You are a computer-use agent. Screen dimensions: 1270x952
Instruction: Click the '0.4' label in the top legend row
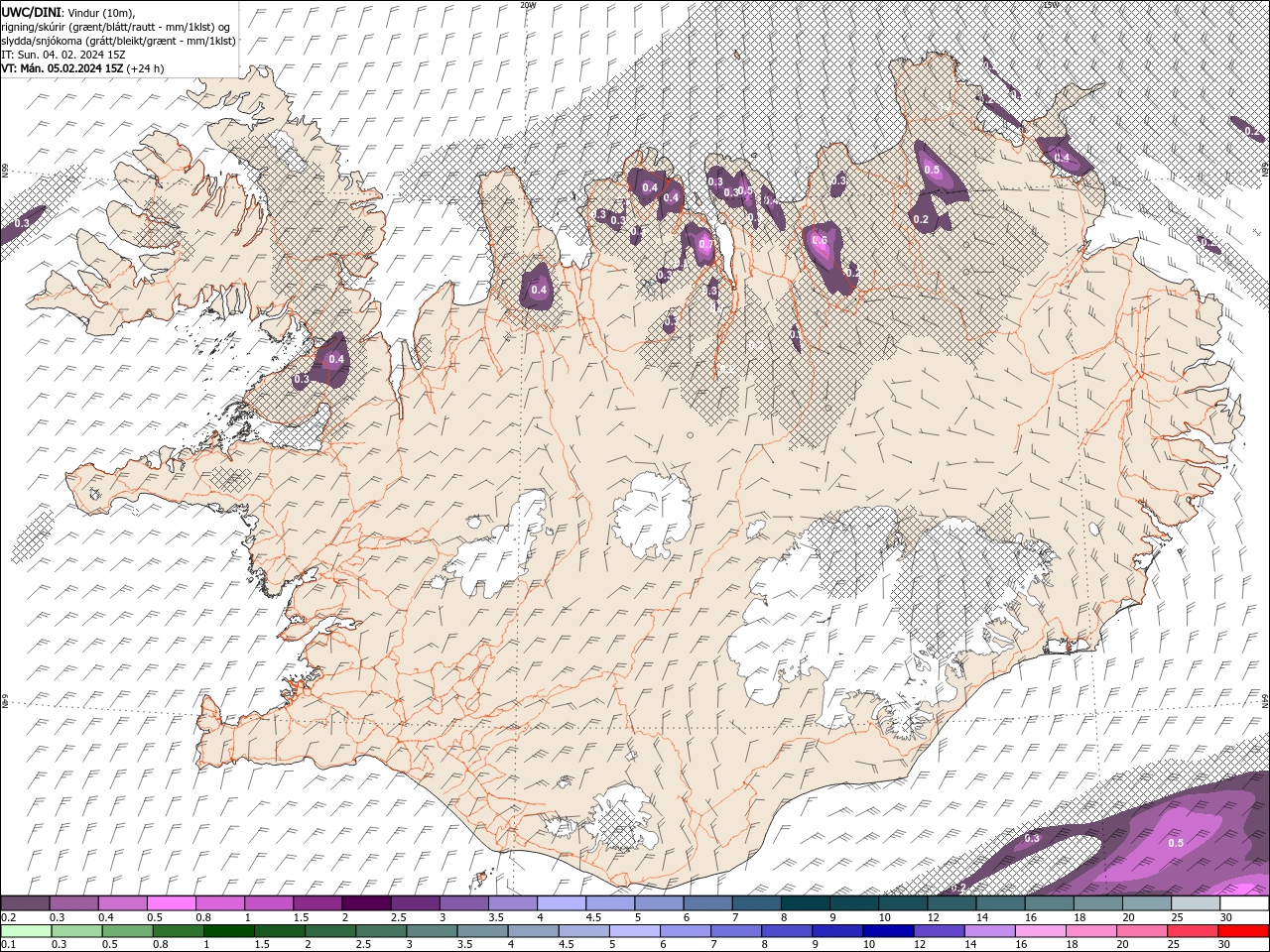(x=105, y=917)
